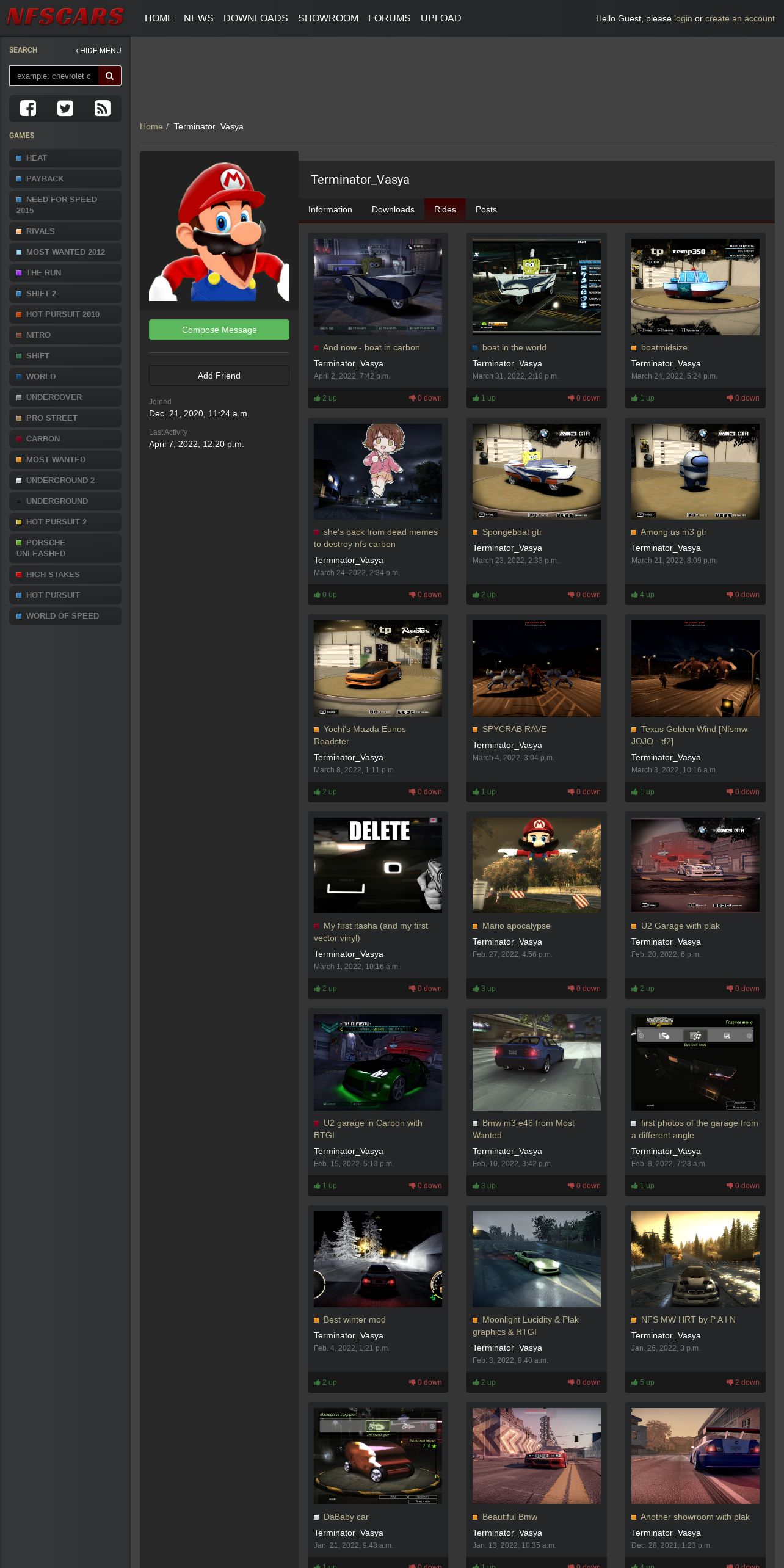Viewport: 784px width, 1568px height.
Task: Switch to the Information tab
Action: coord(330,209)
